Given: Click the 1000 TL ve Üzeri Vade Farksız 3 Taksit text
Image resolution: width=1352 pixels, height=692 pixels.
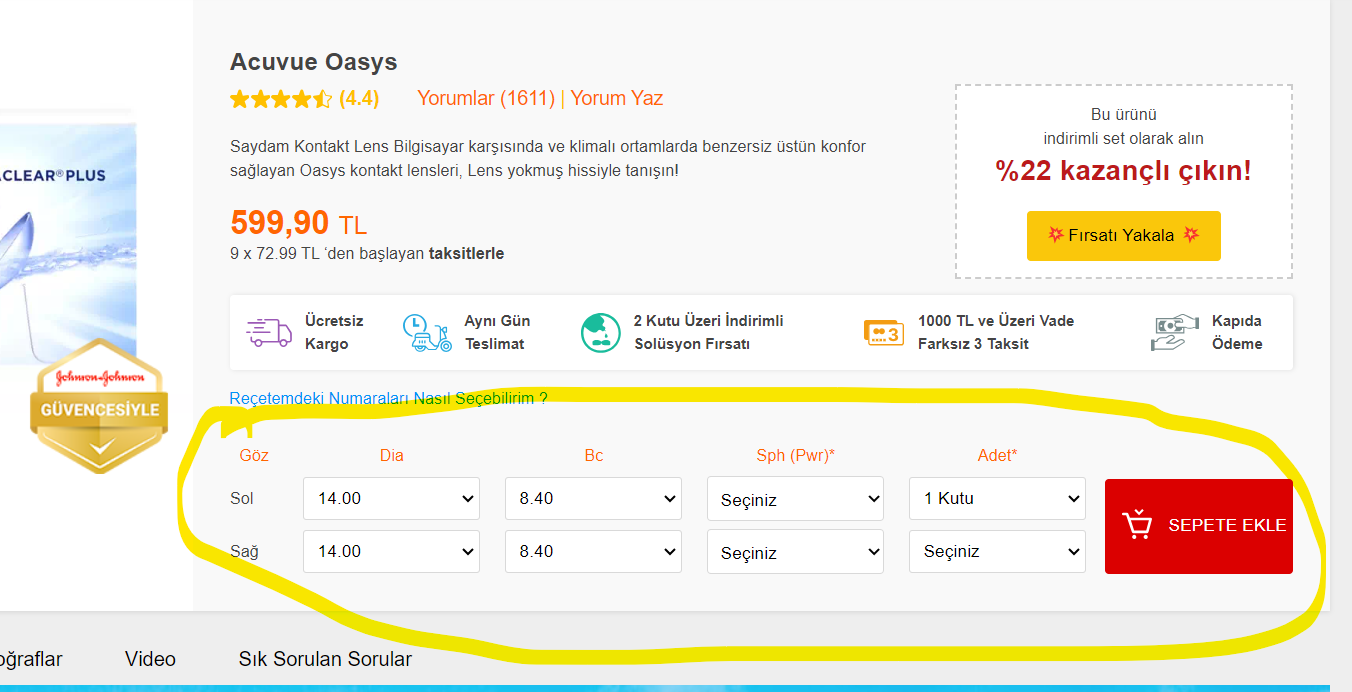Looking at the screenshot, I should pyautogui.click(x=996, y=332).
